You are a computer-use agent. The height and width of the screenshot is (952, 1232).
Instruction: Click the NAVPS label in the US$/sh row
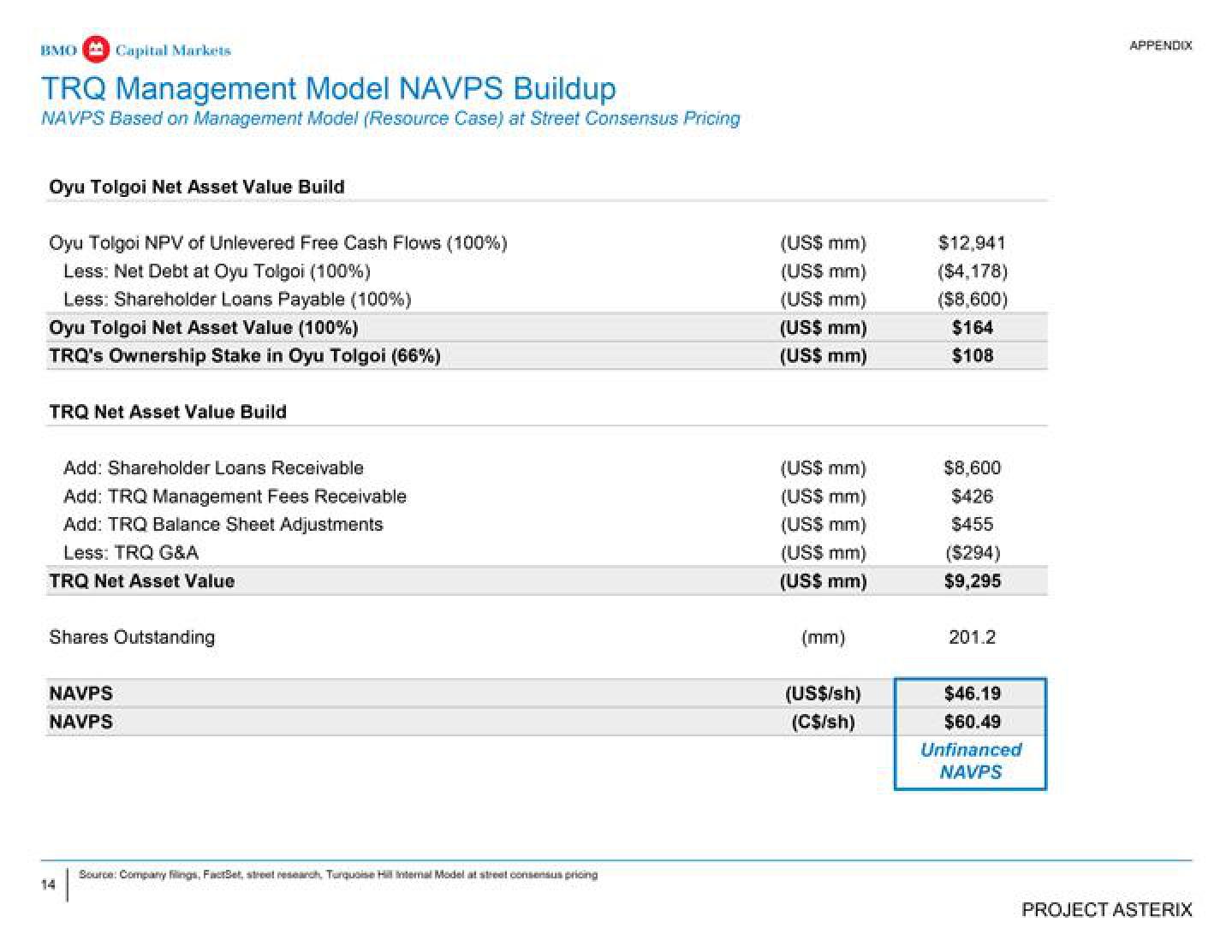[80, 693]
